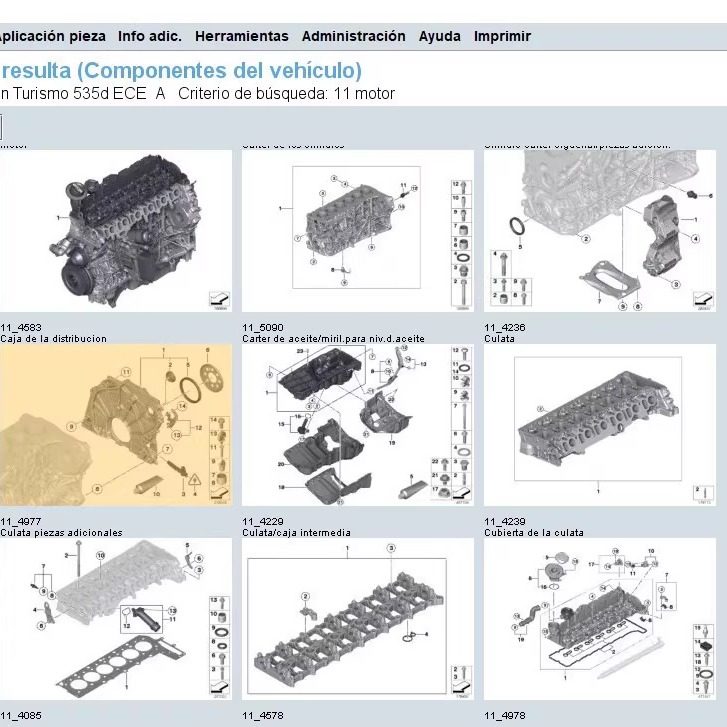Select highlighted Caja de la distribucion diagram

(116, 425)
